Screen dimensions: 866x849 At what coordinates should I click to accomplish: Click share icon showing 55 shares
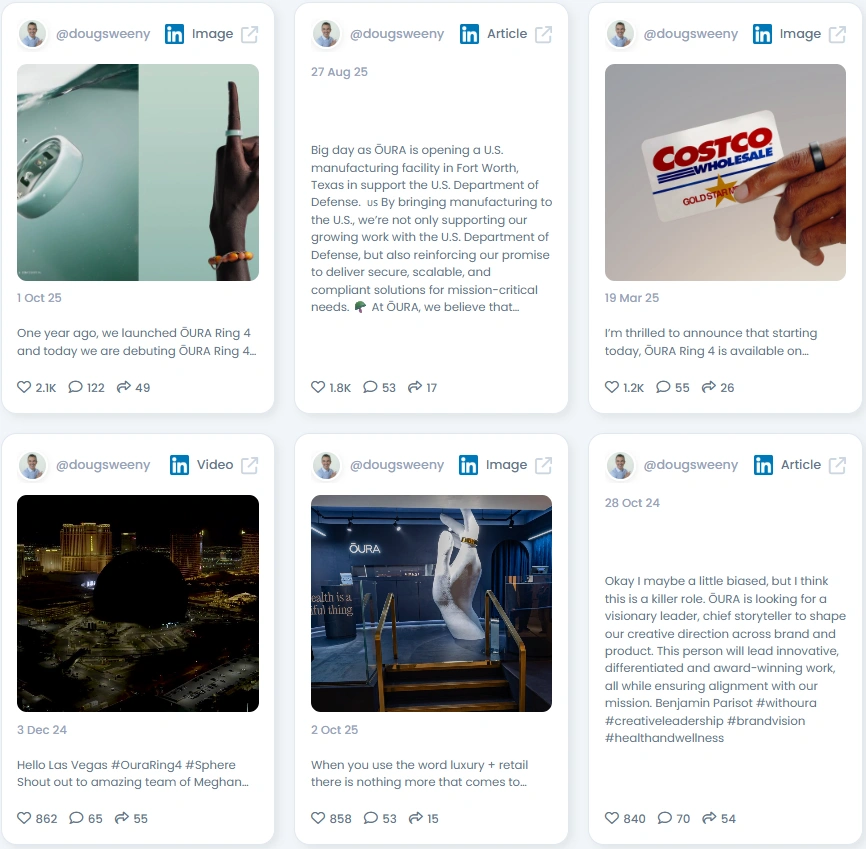(122, 818)
